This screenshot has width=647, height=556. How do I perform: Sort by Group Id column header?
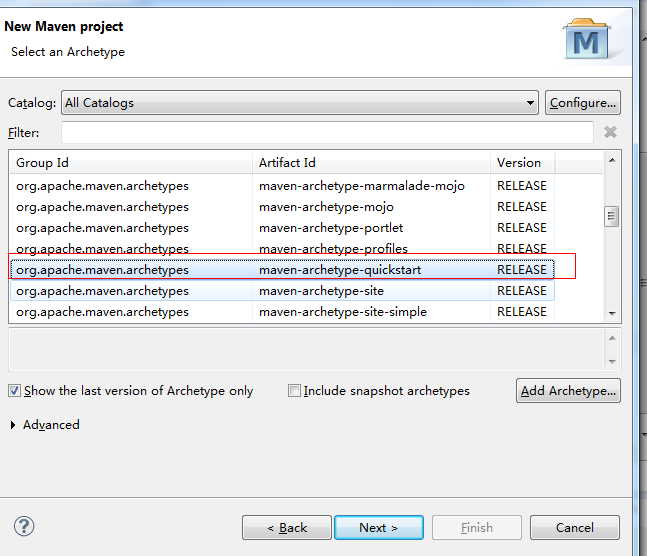click(130, 163)
